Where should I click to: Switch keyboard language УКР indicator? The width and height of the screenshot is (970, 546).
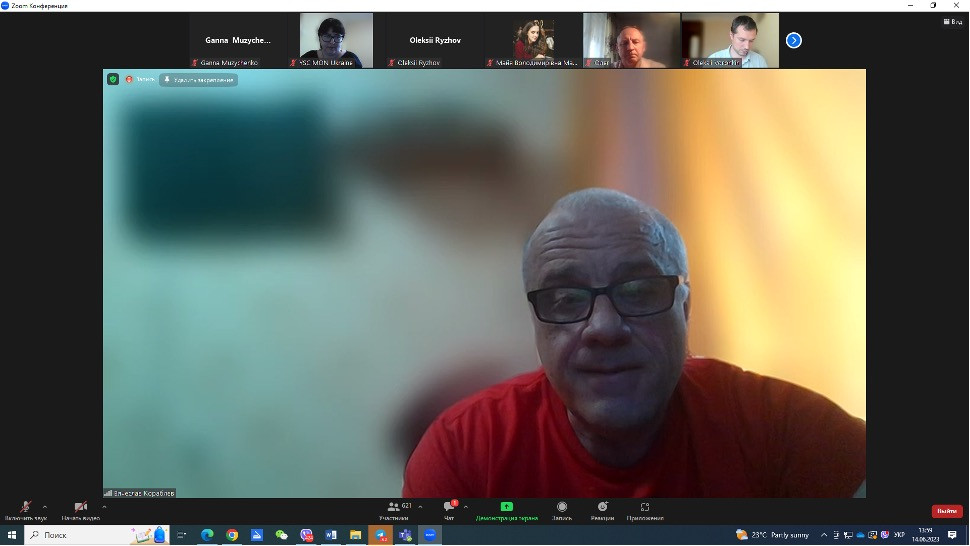[899, 535]
